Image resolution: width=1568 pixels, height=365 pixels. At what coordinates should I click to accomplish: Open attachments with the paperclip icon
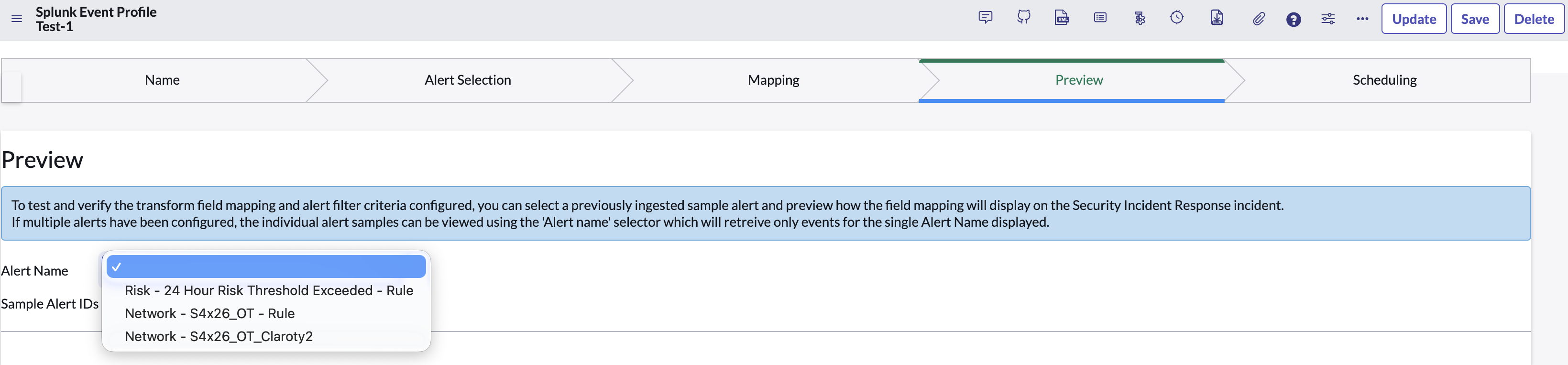tap(1259, 19)
